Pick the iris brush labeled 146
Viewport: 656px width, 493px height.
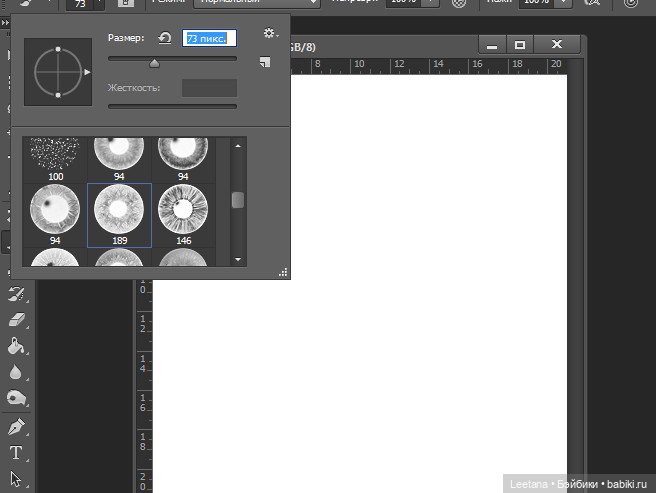pyautogui.click(x=183, y=215)
